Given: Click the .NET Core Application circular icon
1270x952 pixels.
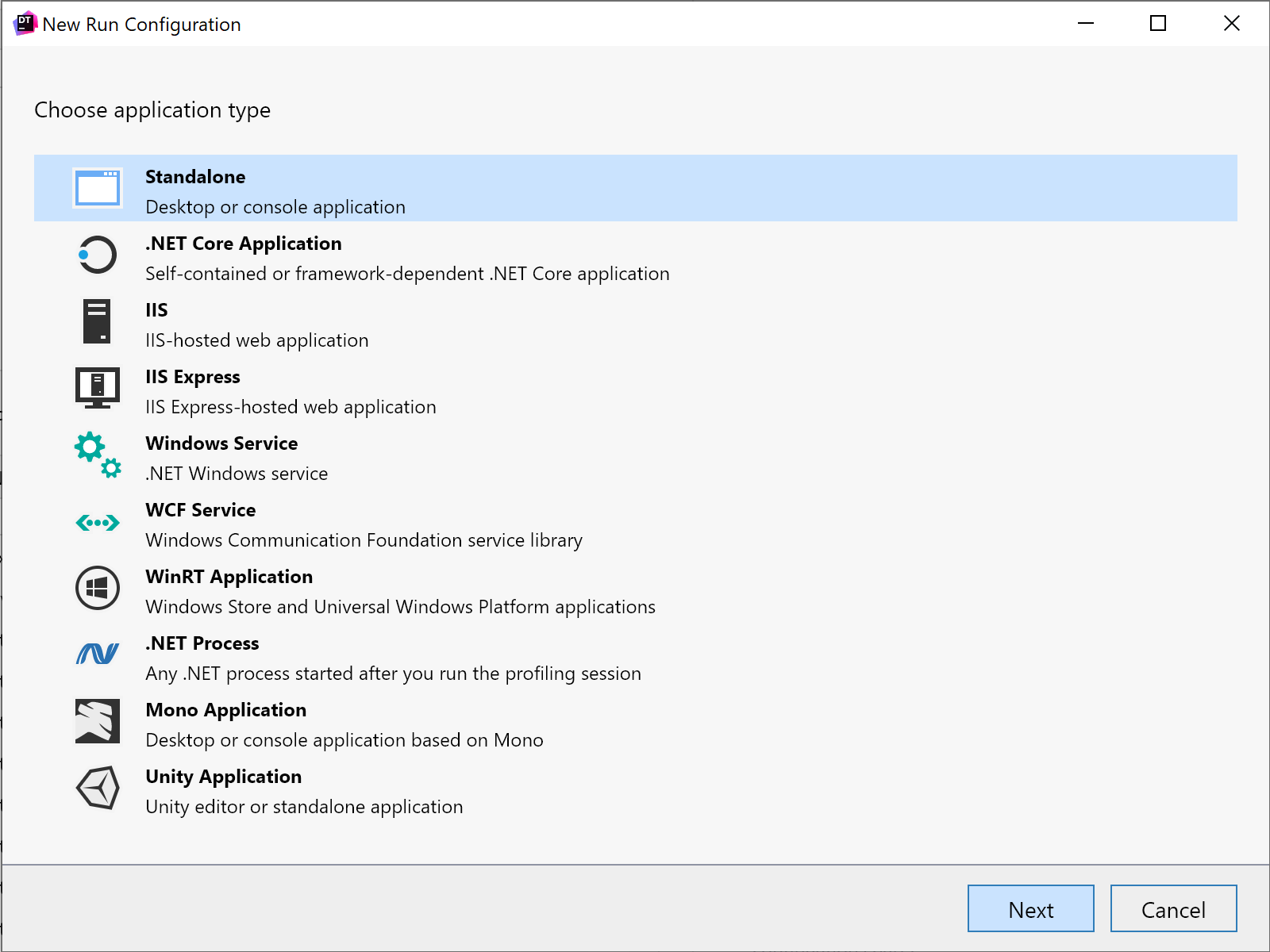Looking at the screenshot, I should coord(98,255).
